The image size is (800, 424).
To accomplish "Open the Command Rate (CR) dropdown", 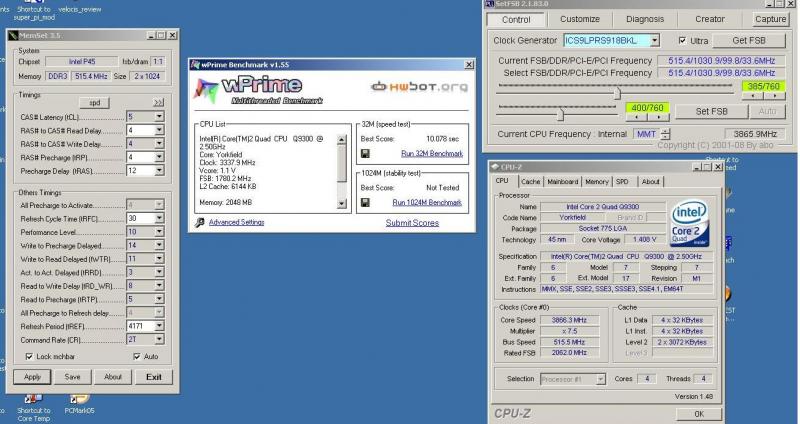I will click(159, 339).
